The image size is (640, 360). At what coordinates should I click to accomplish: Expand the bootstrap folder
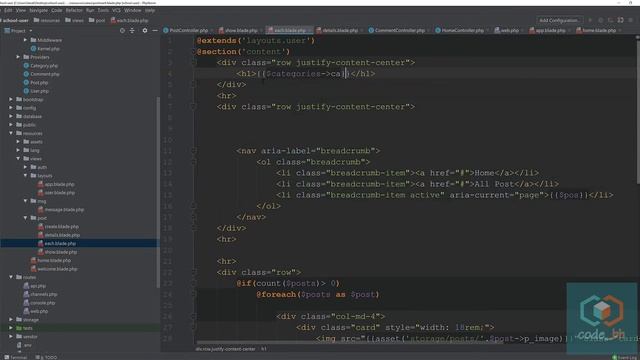11,99
